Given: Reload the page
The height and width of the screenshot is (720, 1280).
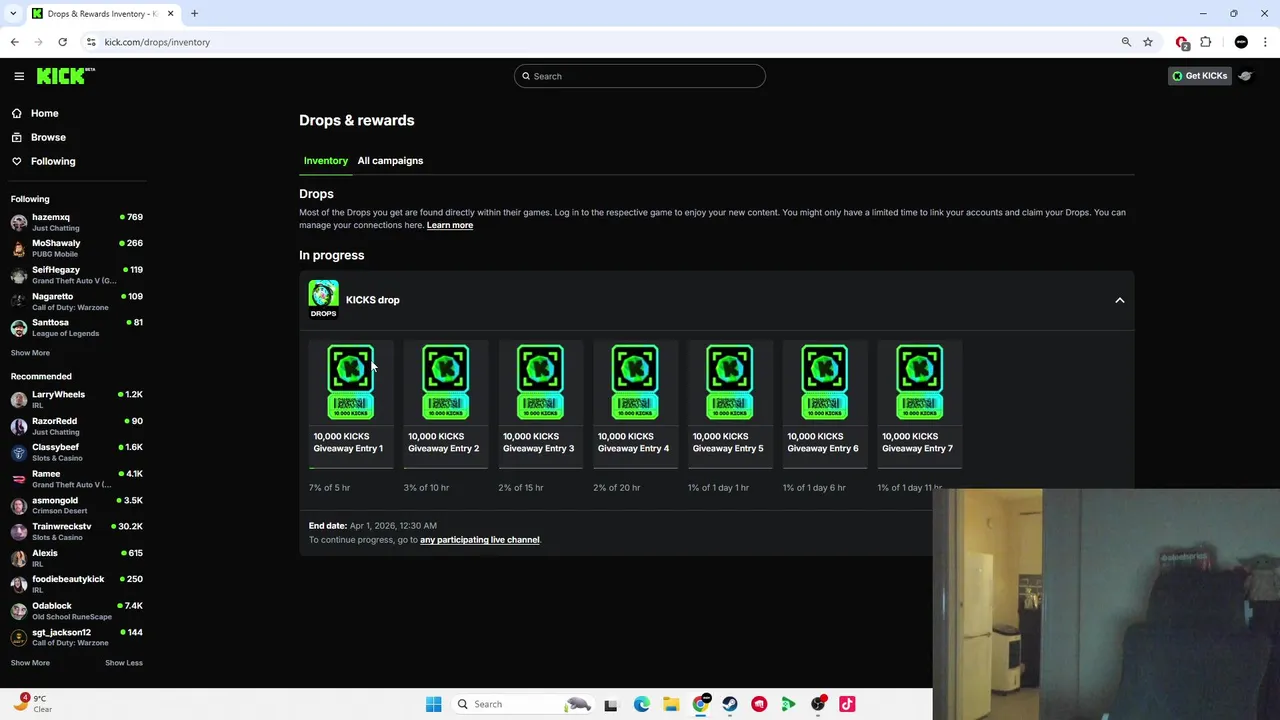Looking at the screenshot, I should [62, 42].
